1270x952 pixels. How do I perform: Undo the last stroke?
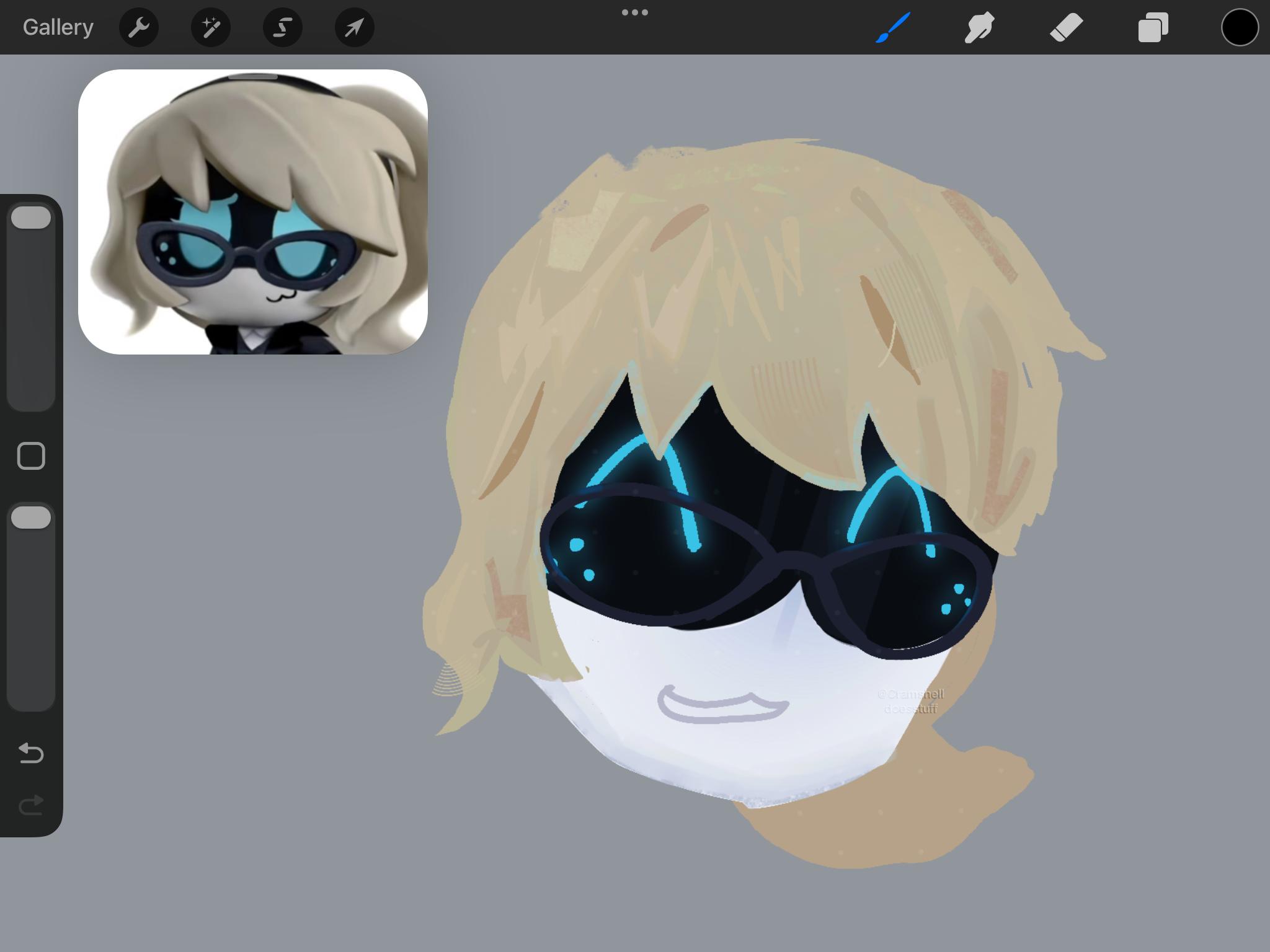(31, 753)
